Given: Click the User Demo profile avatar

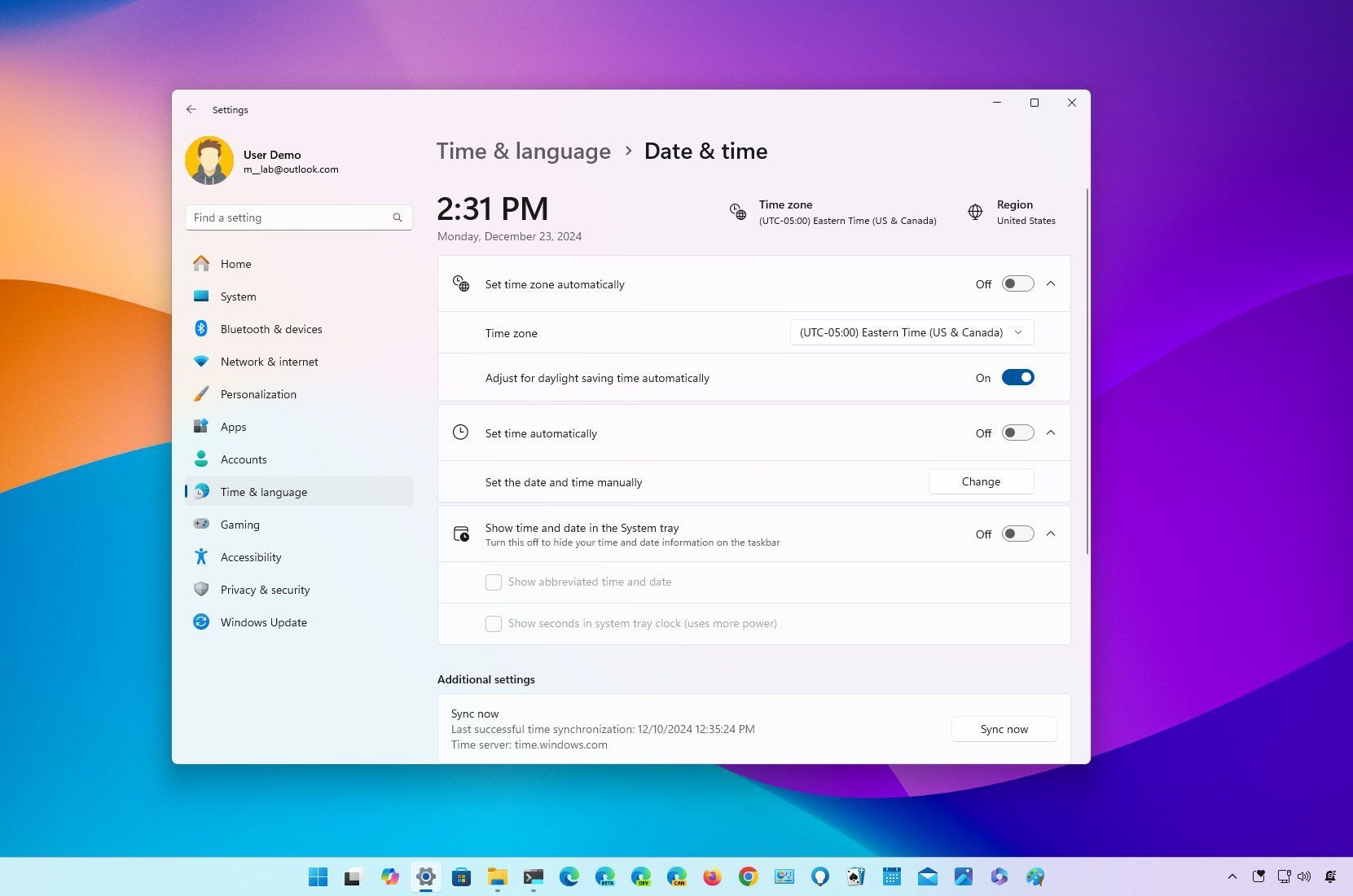Looking at the screenshot, I should tap(209, 160).
